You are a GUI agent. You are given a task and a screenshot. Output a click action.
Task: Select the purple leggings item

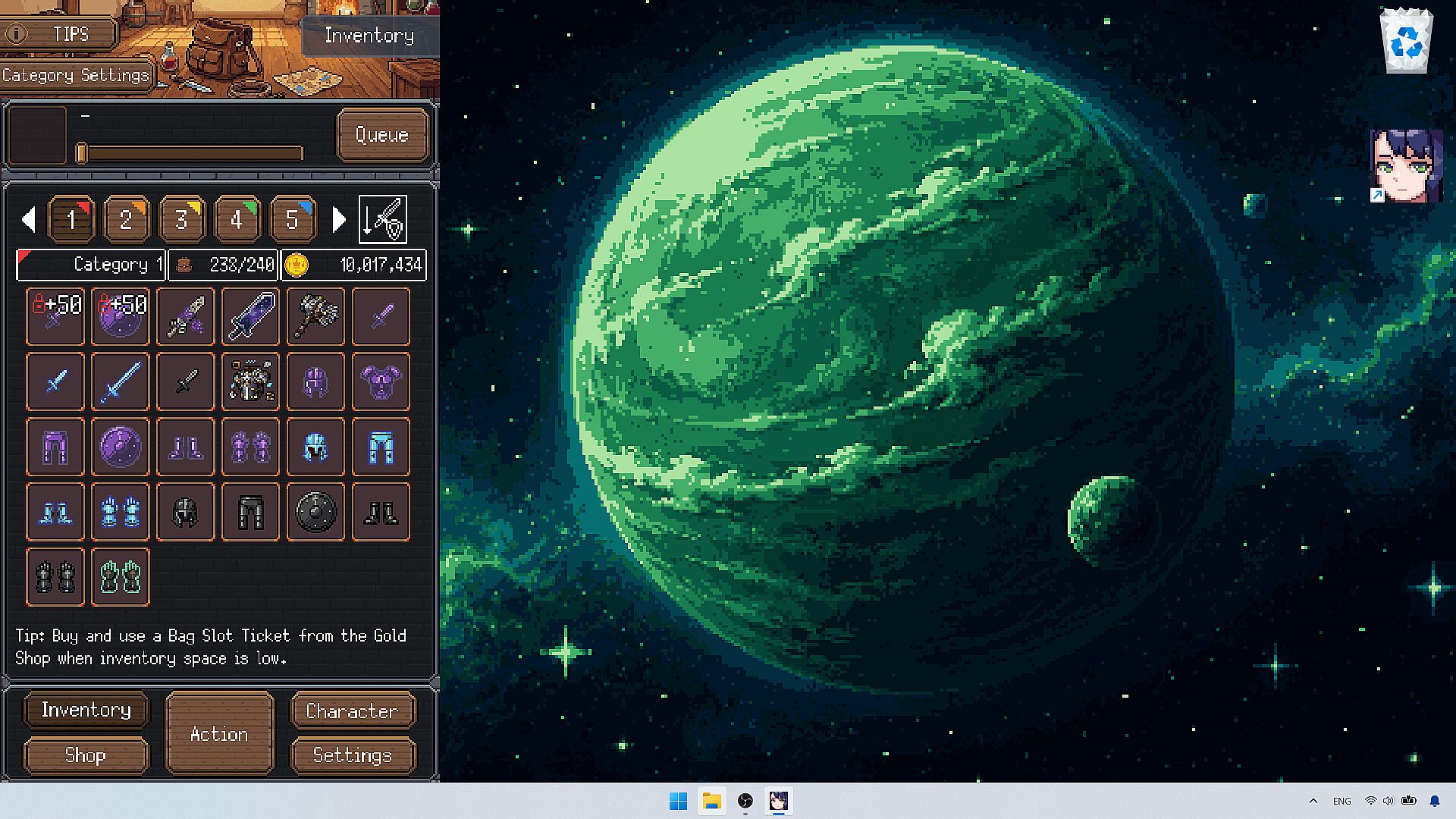coord(55,447)
